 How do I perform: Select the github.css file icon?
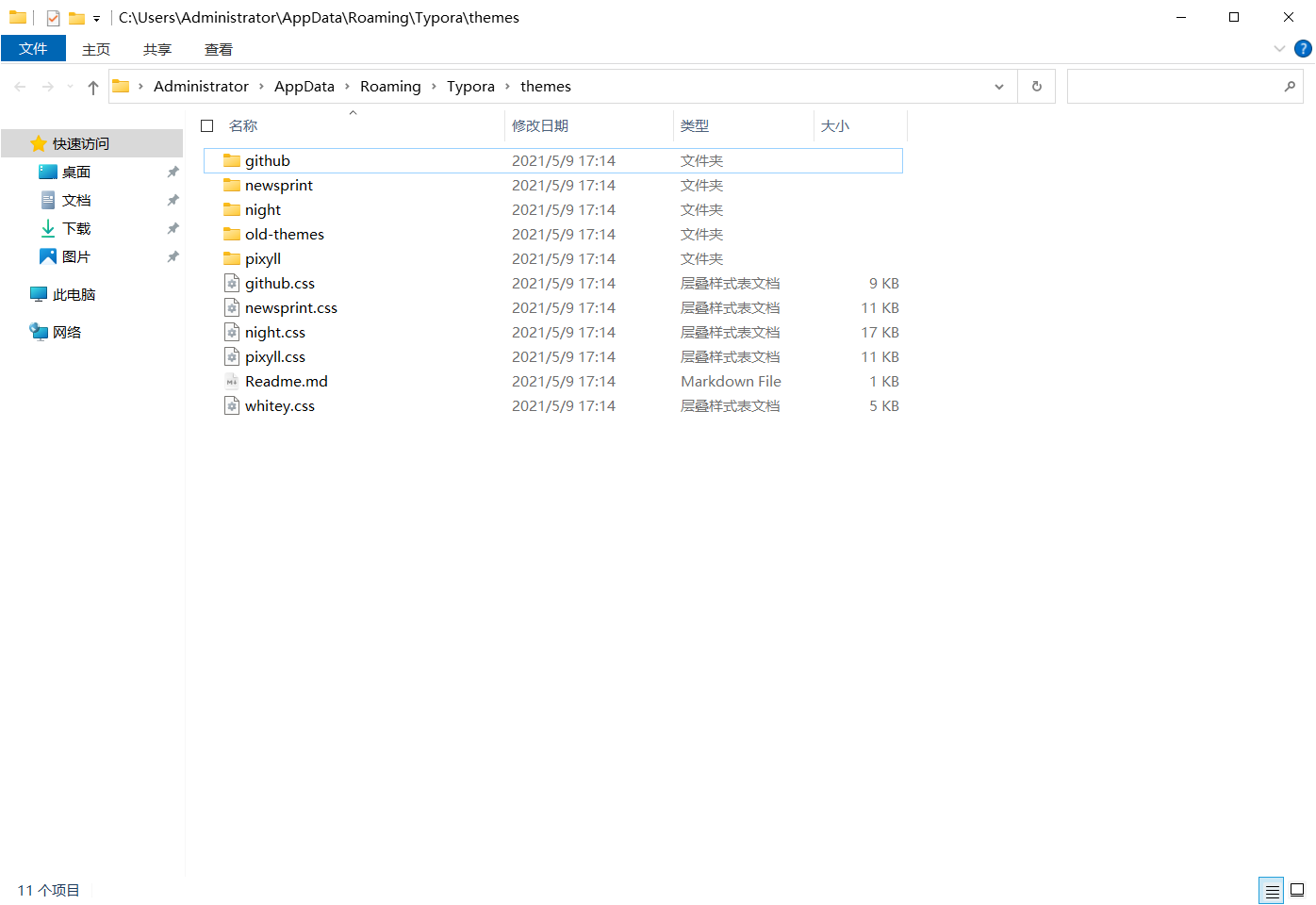[x=232, y=283]
